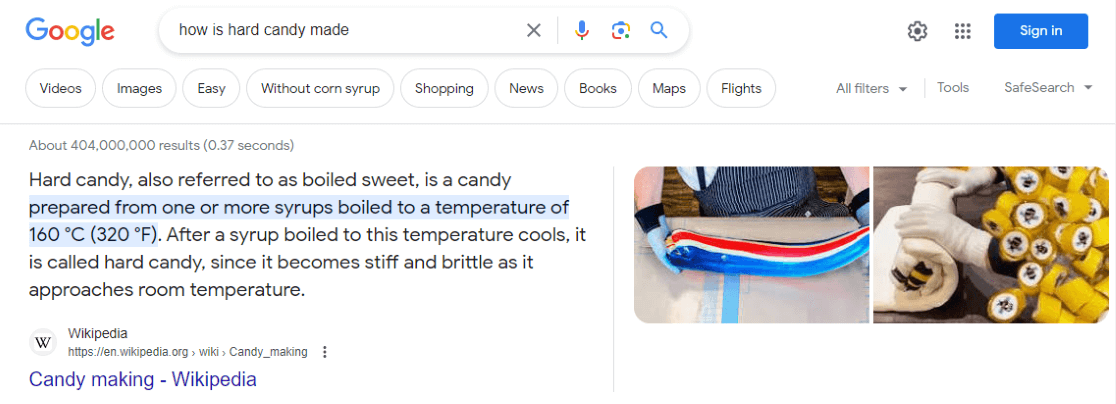Select the Without corn syrup filter chip
Image resolution: width=1116 pixels, height=404 pixels.
point(320,88)
